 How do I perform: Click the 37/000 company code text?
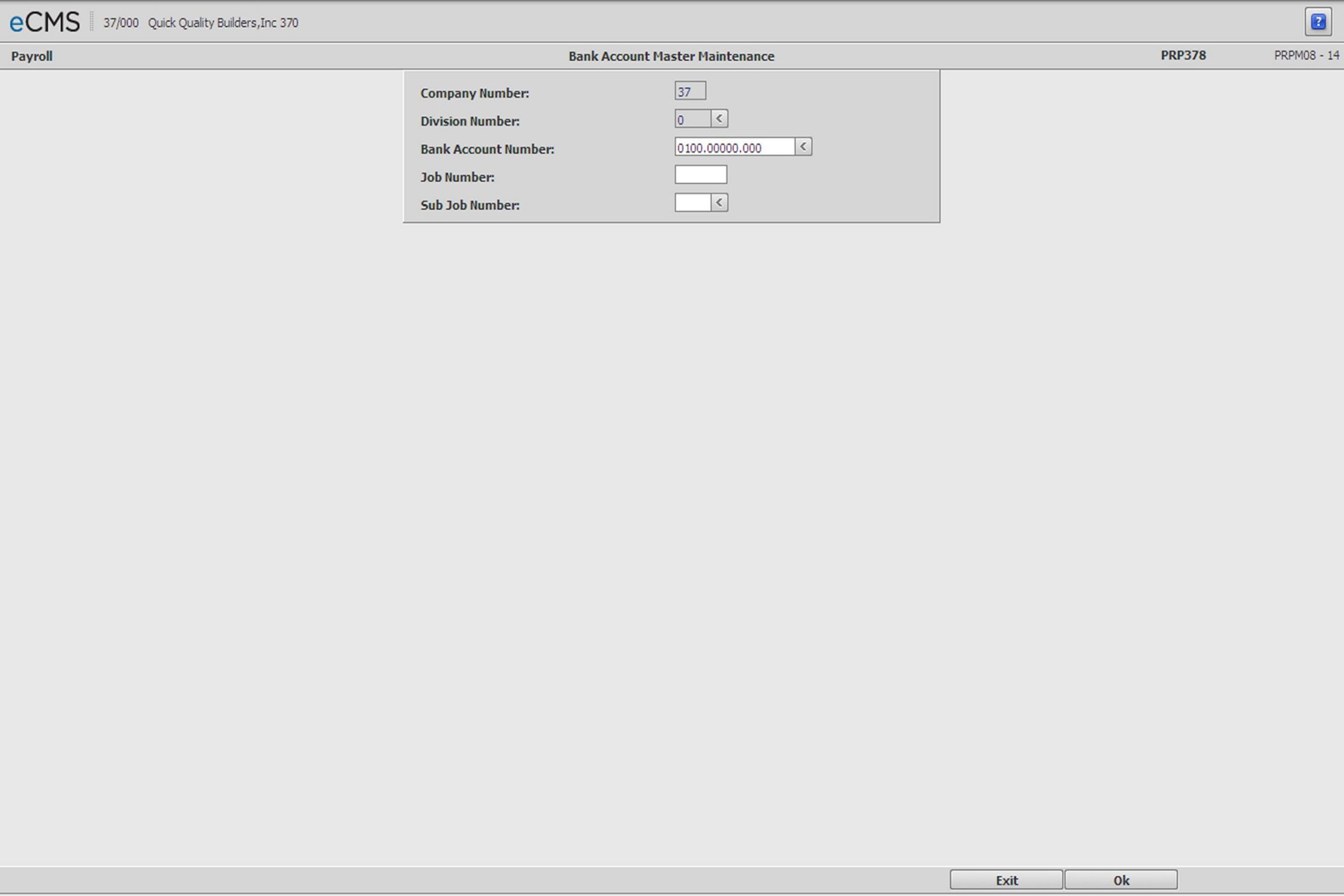click(x=121, y=23)
